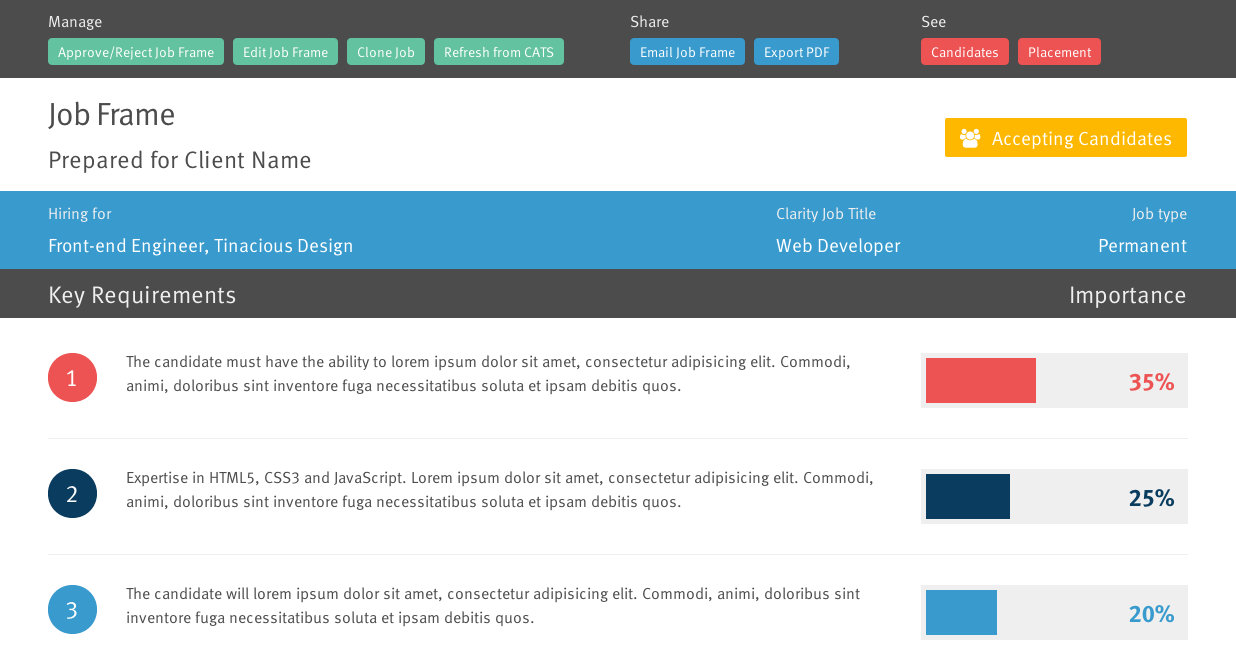1236x659 pixels.
Task: Open the Placement page
Action: point(1059,52)
